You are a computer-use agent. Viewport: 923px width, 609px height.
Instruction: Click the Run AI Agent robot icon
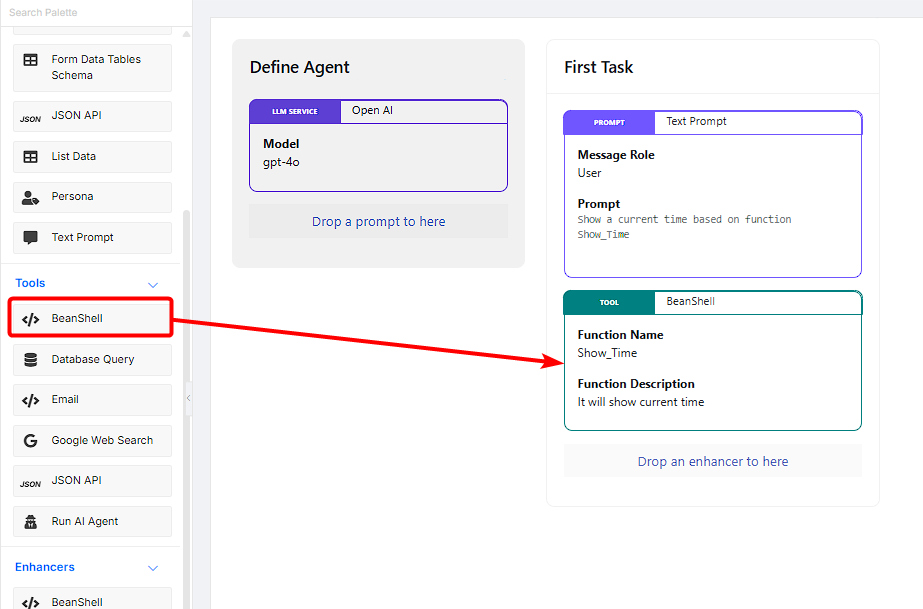tap(31, 522)
